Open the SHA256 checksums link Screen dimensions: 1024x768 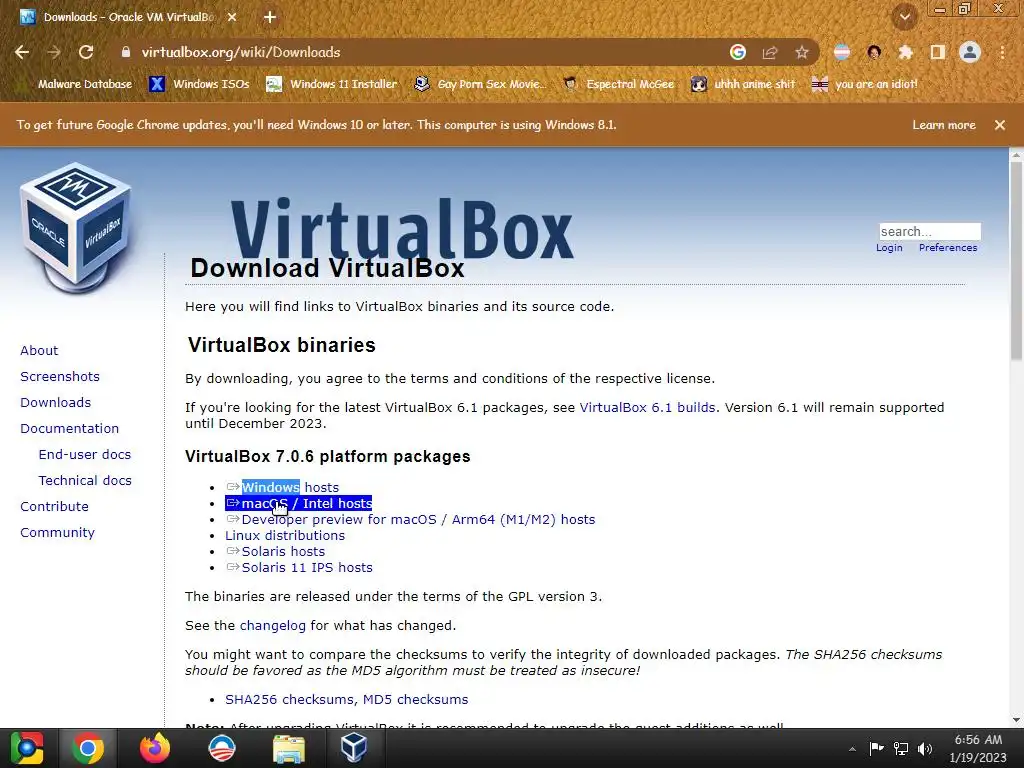tap(291, 699)
